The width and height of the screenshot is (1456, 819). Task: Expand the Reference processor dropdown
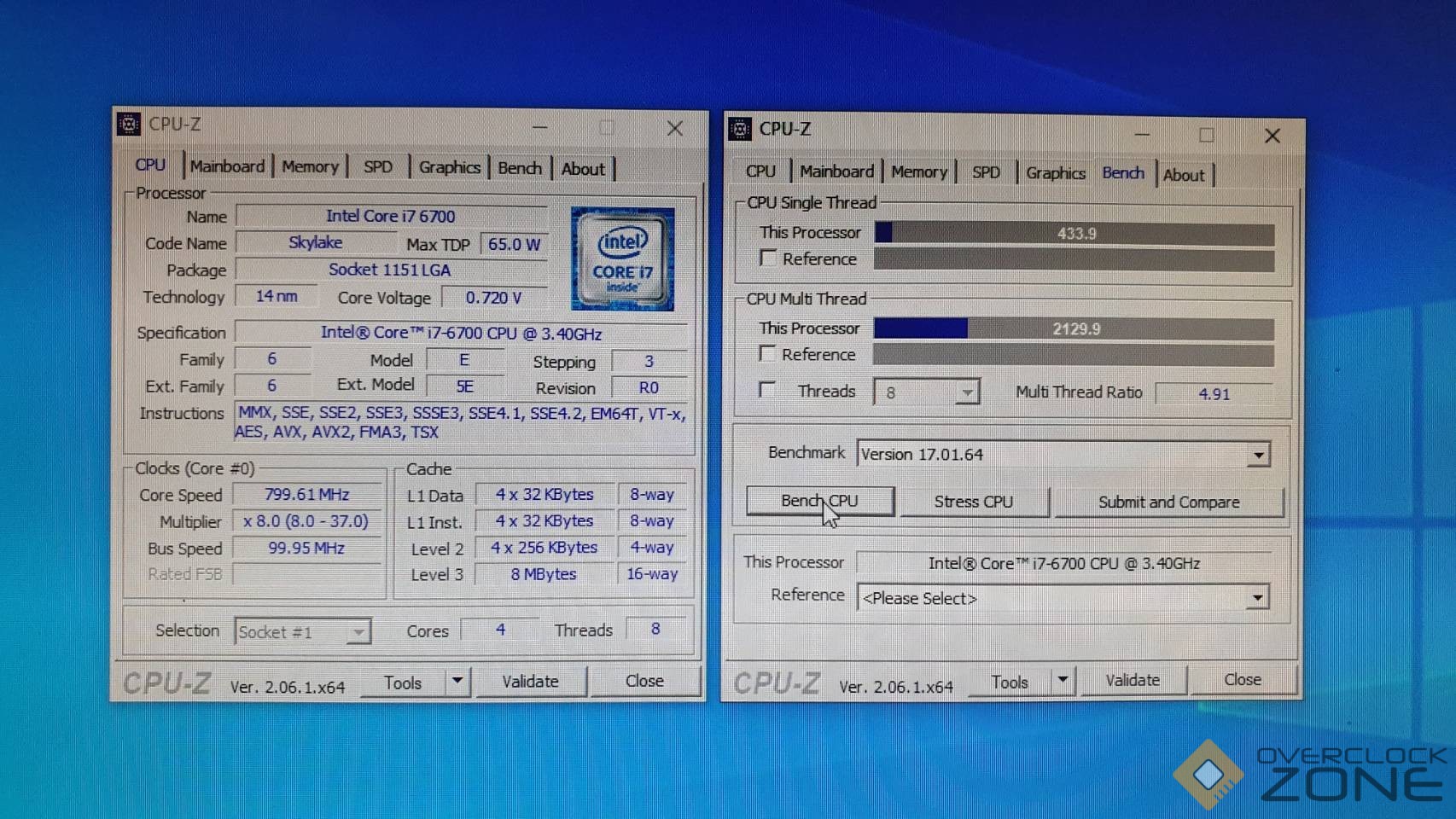[x=1257, y=598]
